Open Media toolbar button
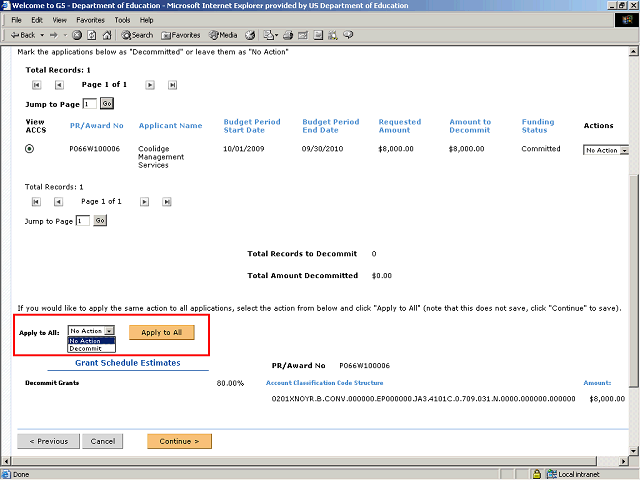 [223, 35]
